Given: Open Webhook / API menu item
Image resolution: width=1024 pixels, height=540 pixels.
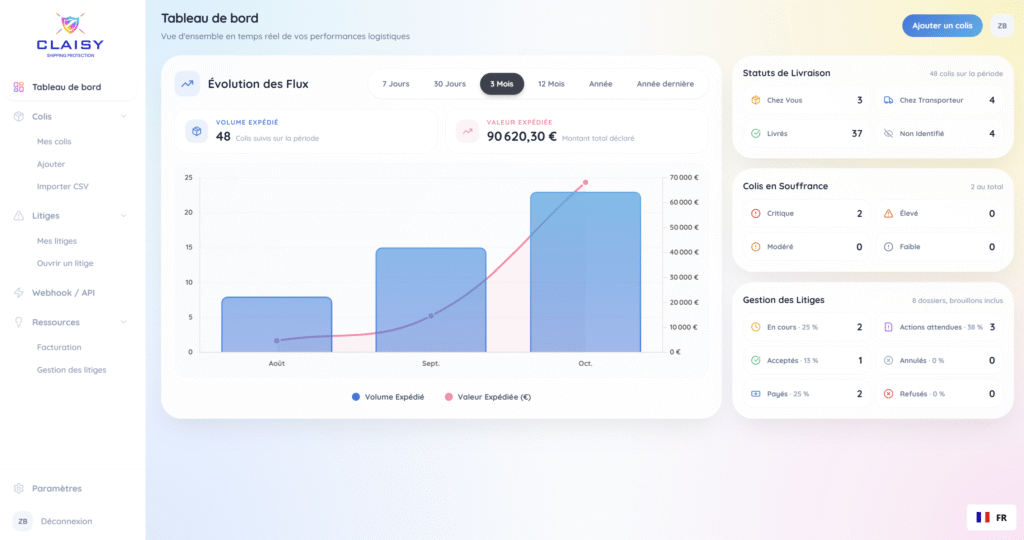Looking at the screenshot, I should pyautogui.click(x=63, y=293).
